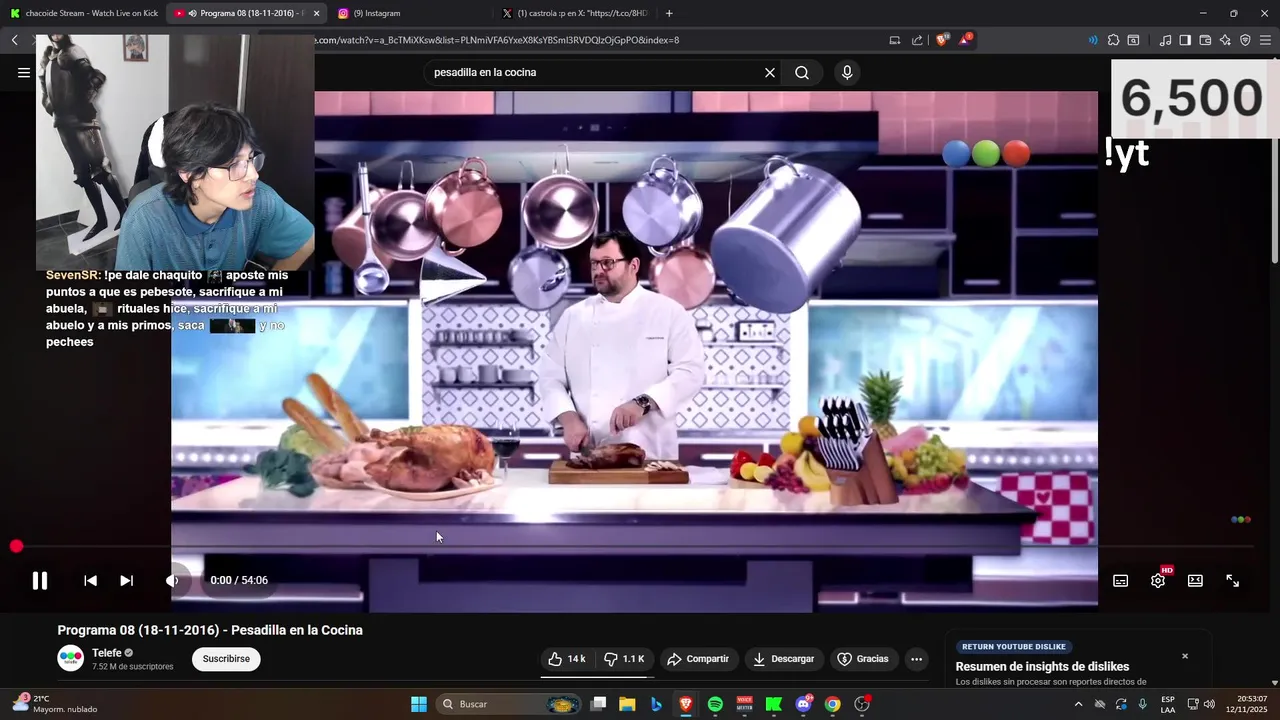Click the Descargar download button
The width and height of the screenshot is (1280, 720).
[x=783, y=659]
